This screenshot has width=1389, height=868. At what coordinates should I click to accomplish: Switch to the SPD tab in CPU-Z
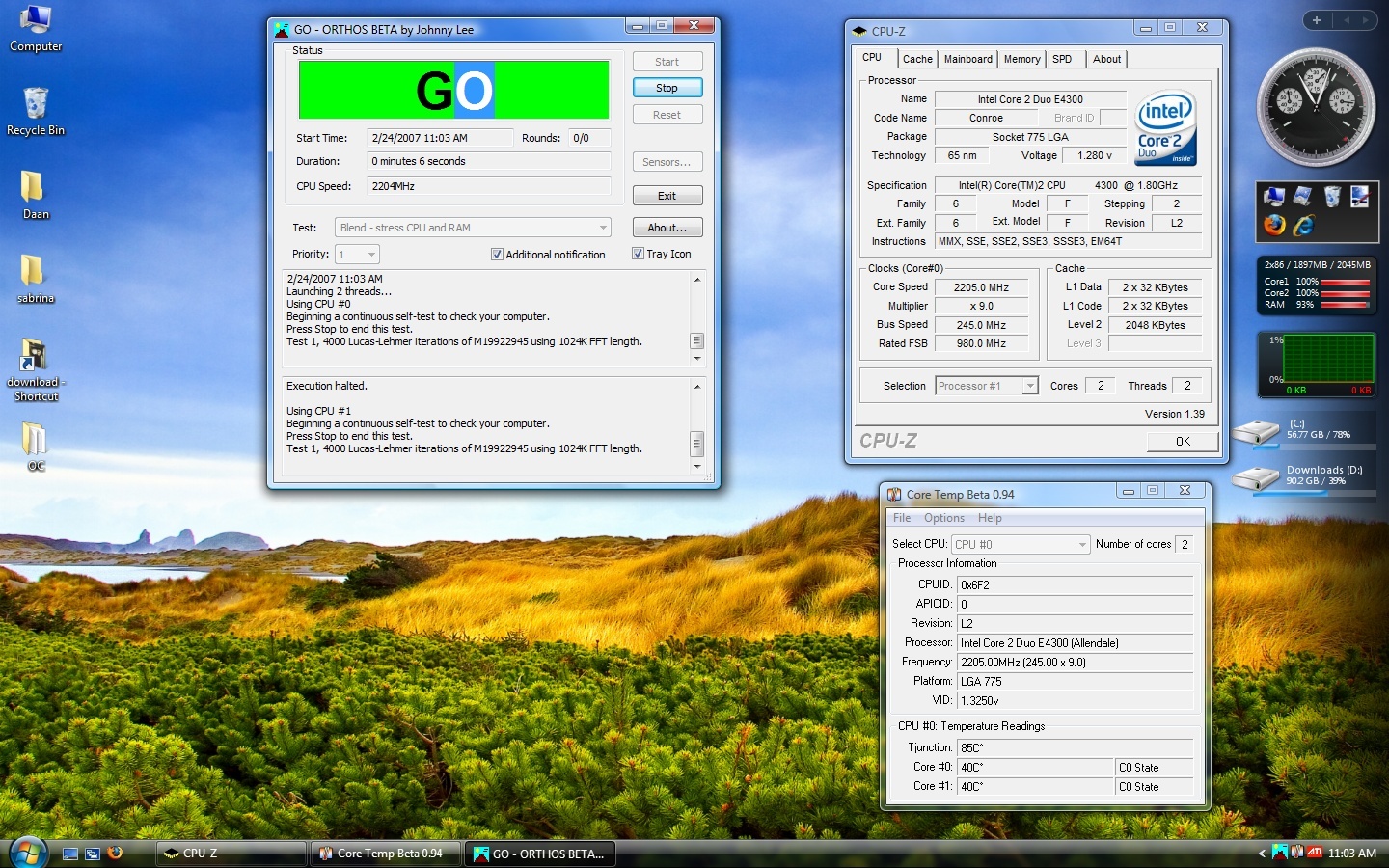[1062, 59]
